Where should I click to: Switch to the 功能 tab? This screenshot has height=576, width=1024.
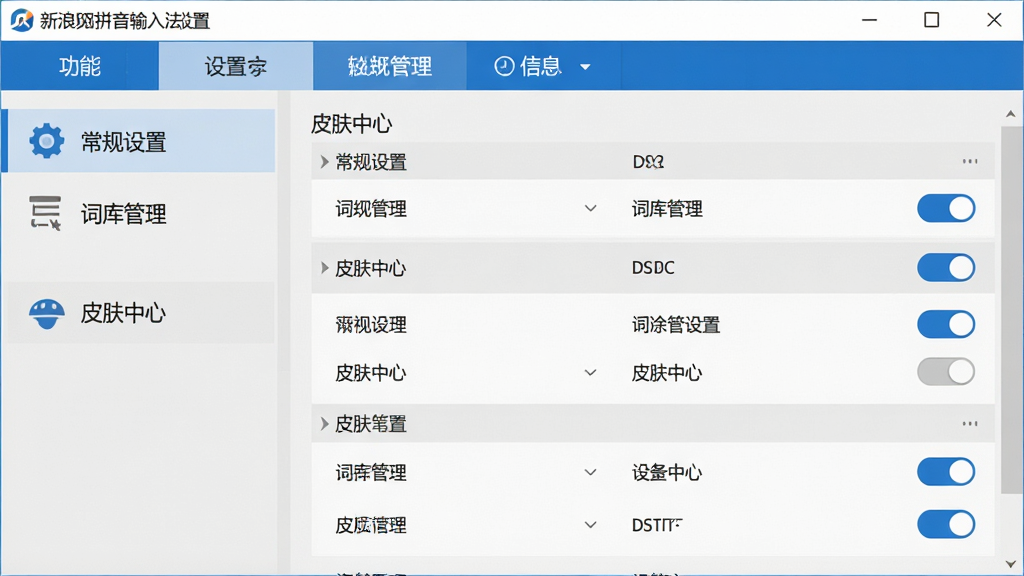pyautogui.click(x=80, y=66)
